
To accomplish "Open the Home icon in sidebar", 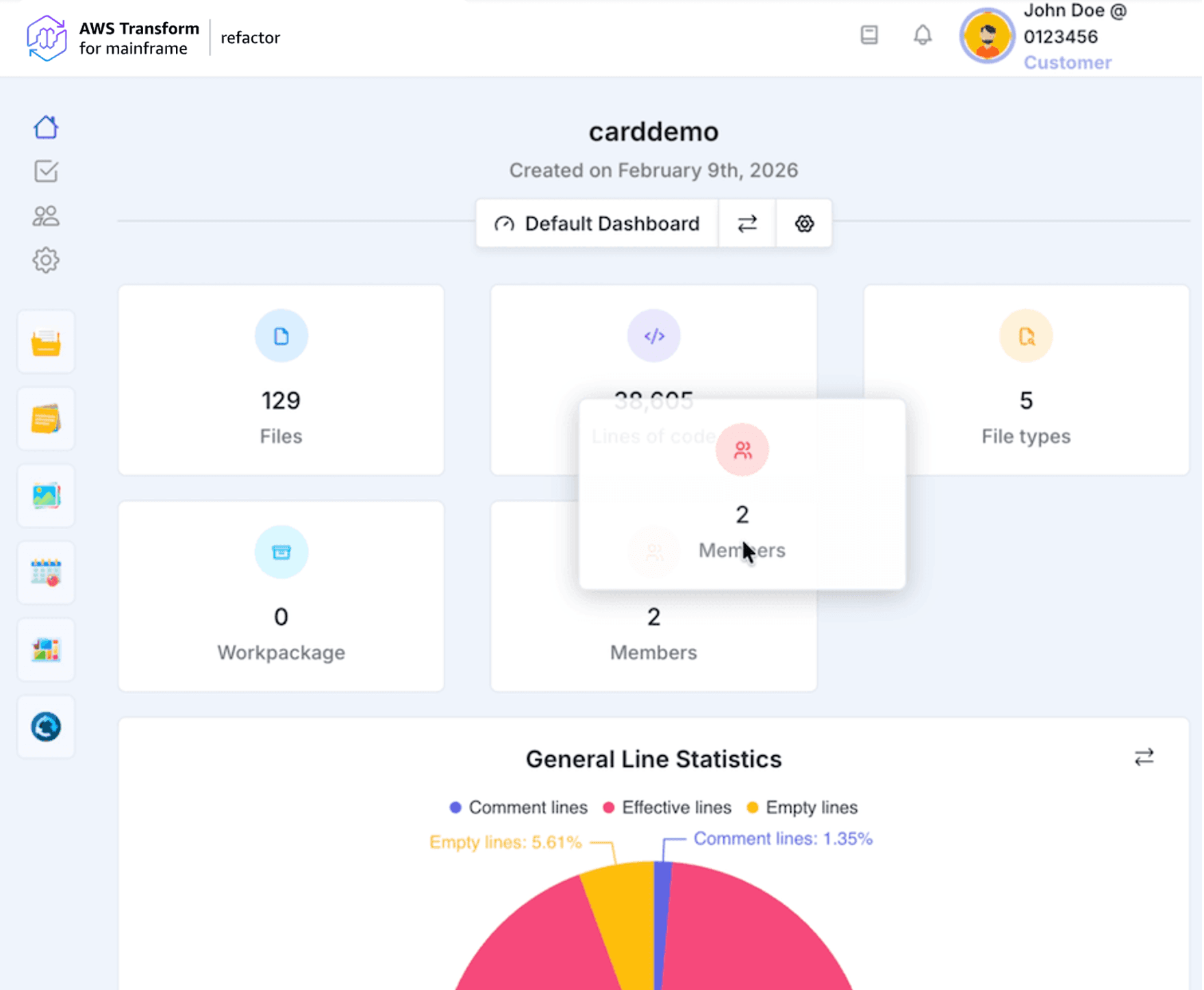I will pyautogui.click(x=46, y=127).
